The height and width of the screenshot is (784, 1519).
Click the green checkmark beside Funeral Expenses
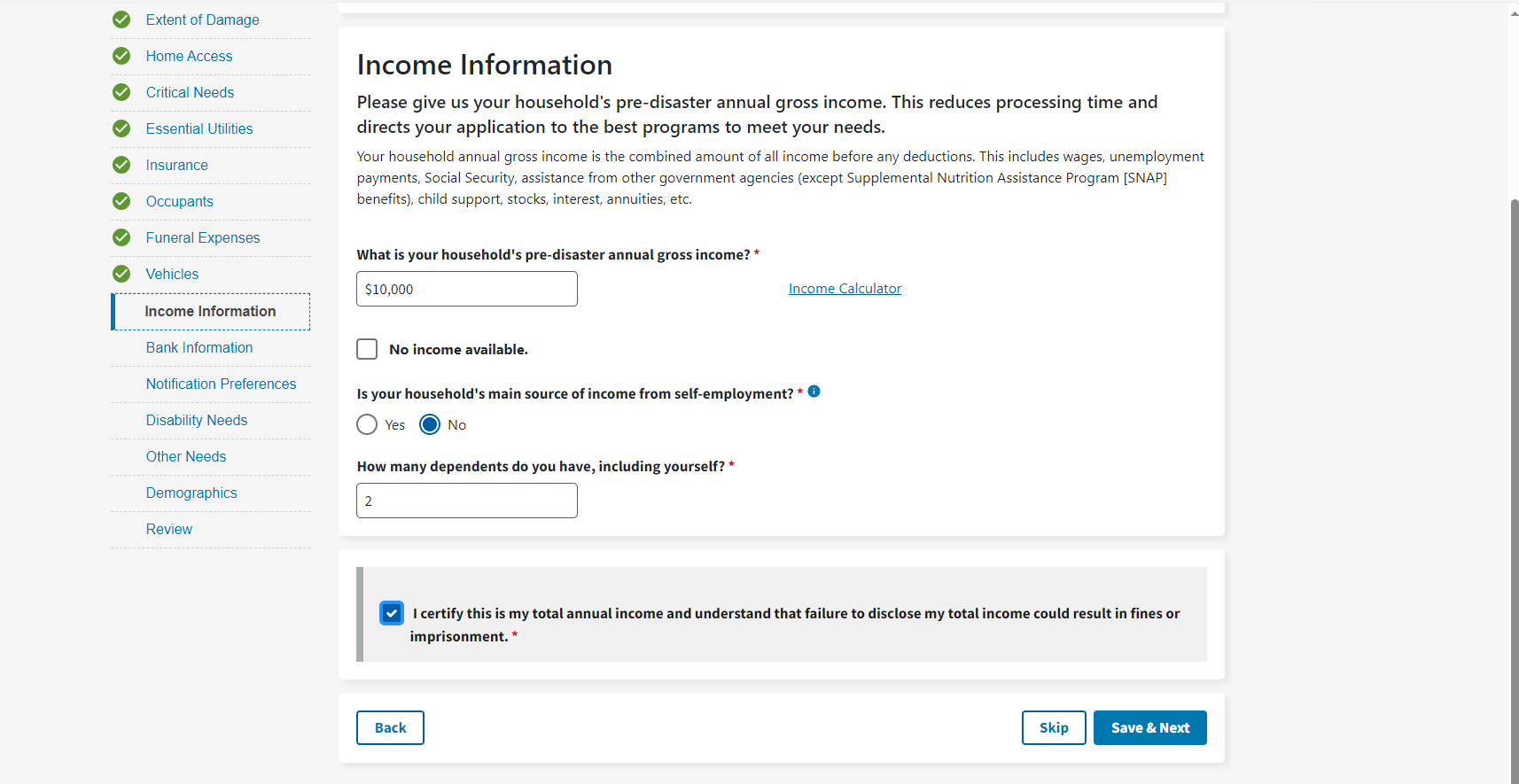(x=121, y=237)
